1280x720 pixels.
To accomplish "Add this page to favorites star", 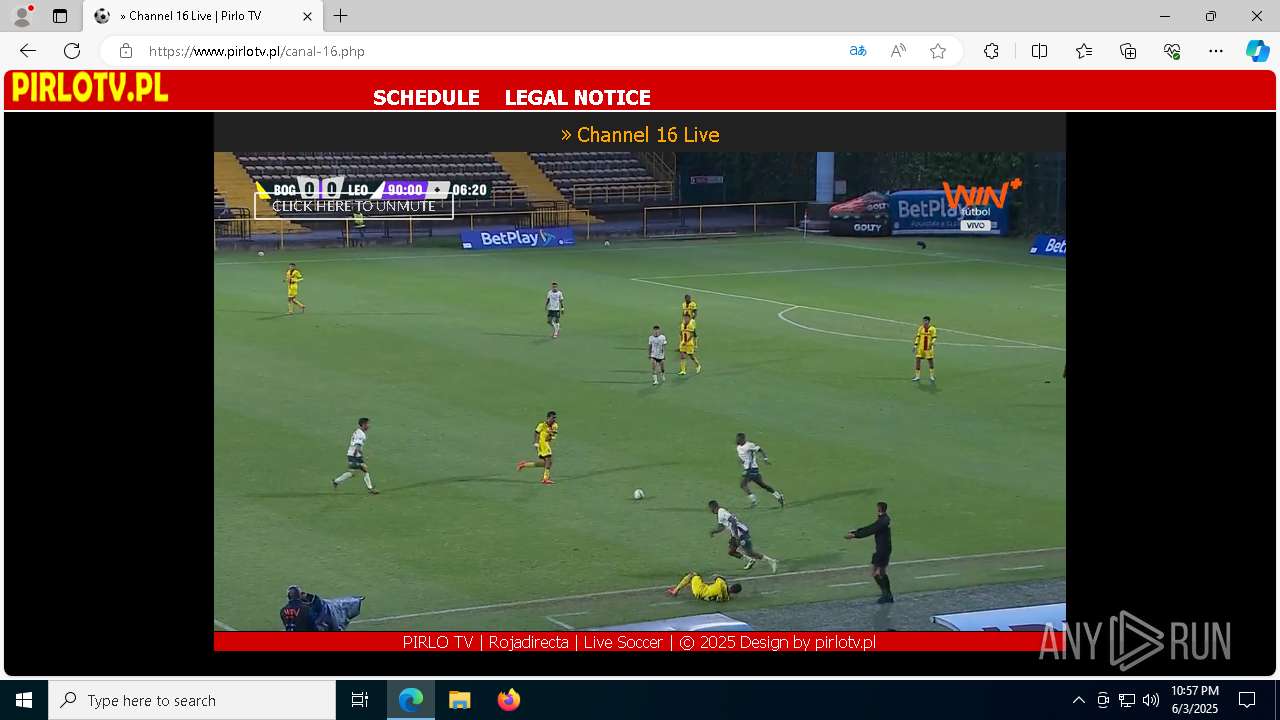I will click(x=938, y=51).
